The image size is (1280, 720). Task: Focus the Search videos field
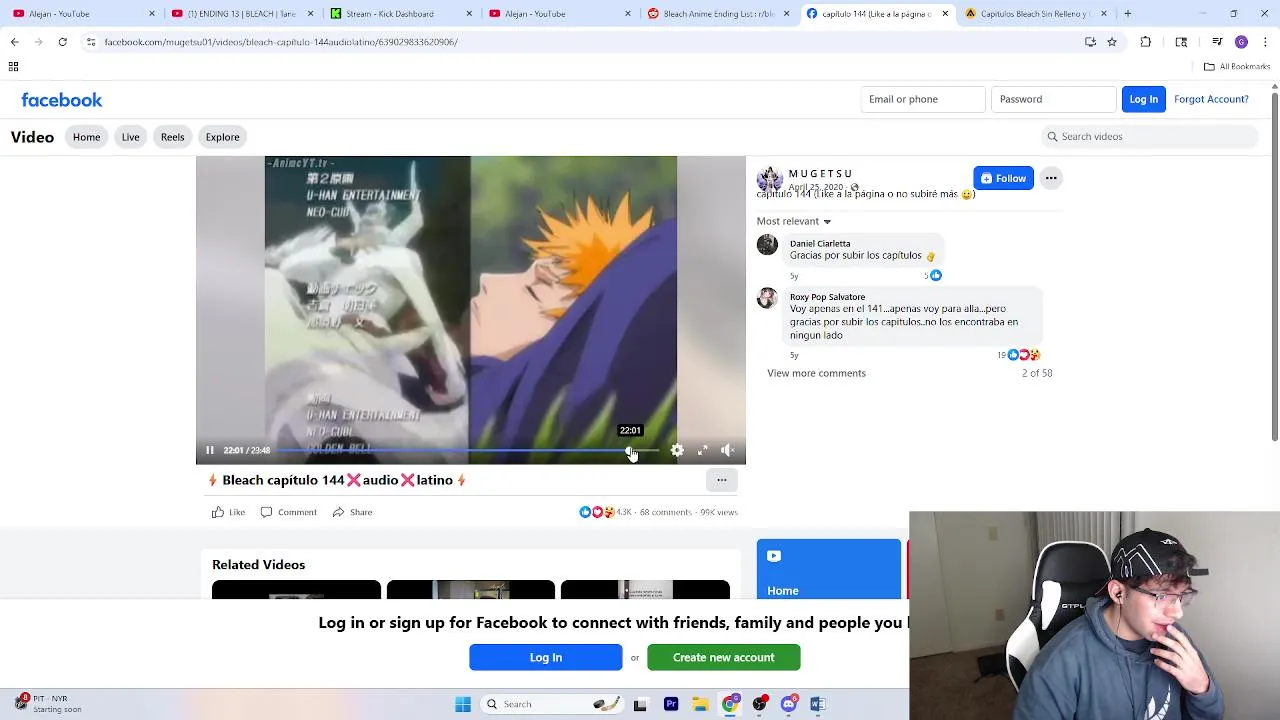(x=1150, y=136)
